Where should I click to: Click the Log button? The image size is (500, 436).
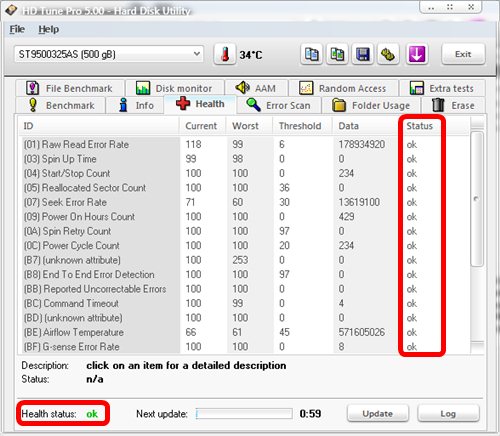(x=448, y=414)
